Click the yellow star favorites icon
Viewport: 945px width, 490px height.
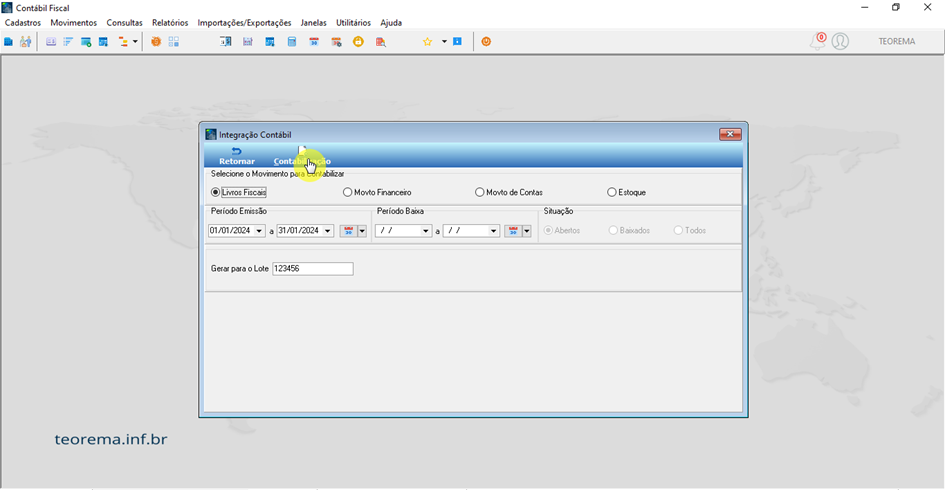tap(427, 42)
